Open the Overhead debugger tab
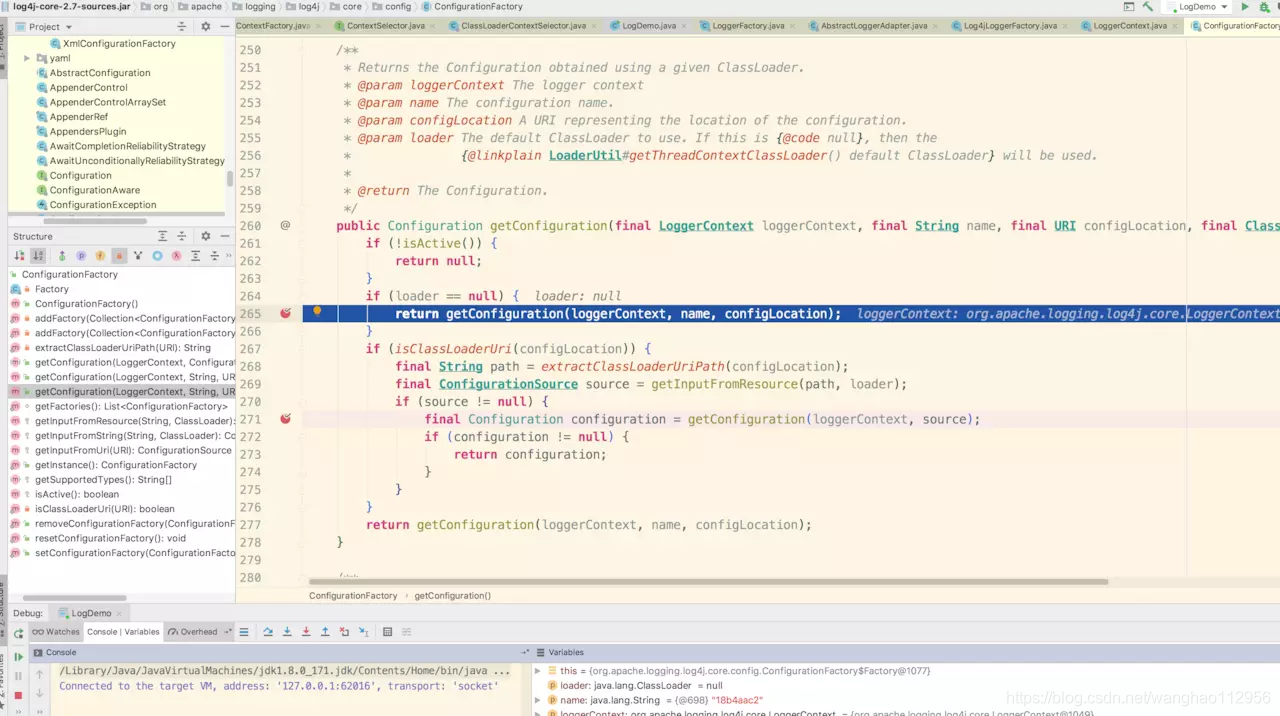 point(192,632)
